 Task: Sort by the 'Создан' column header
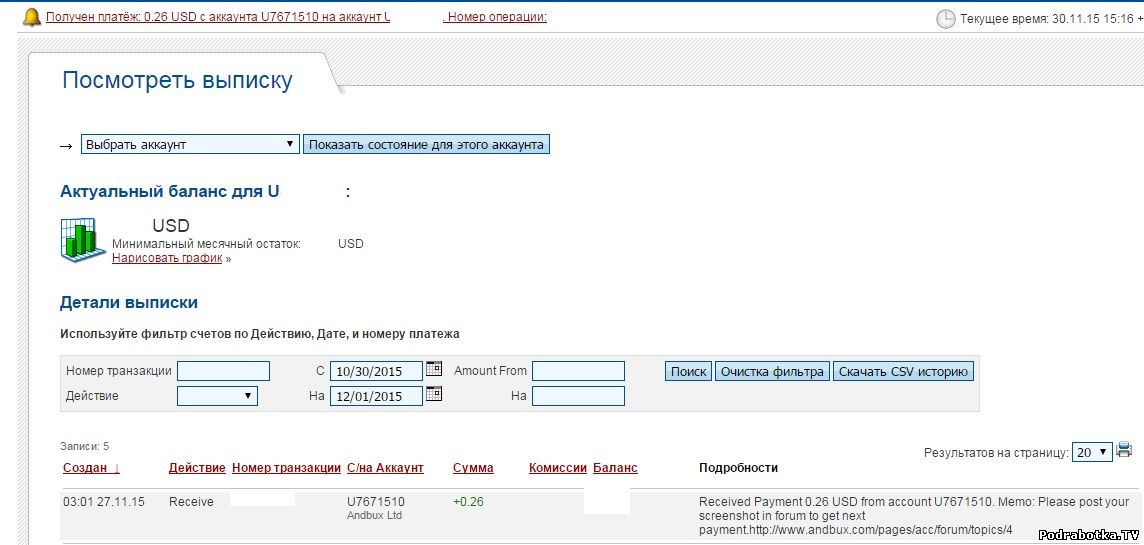click(91, 468)
